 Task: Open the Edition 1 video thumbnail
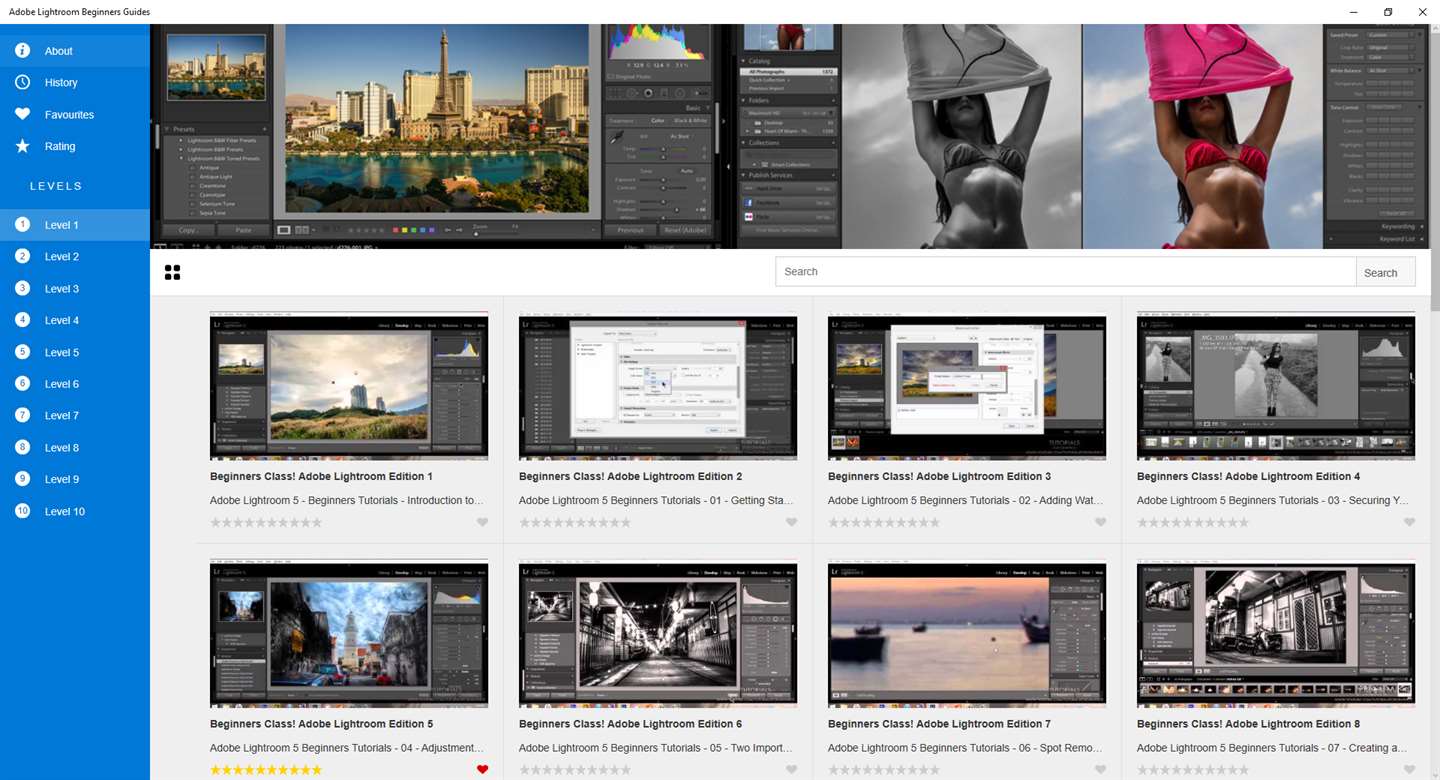coord(349,386)
